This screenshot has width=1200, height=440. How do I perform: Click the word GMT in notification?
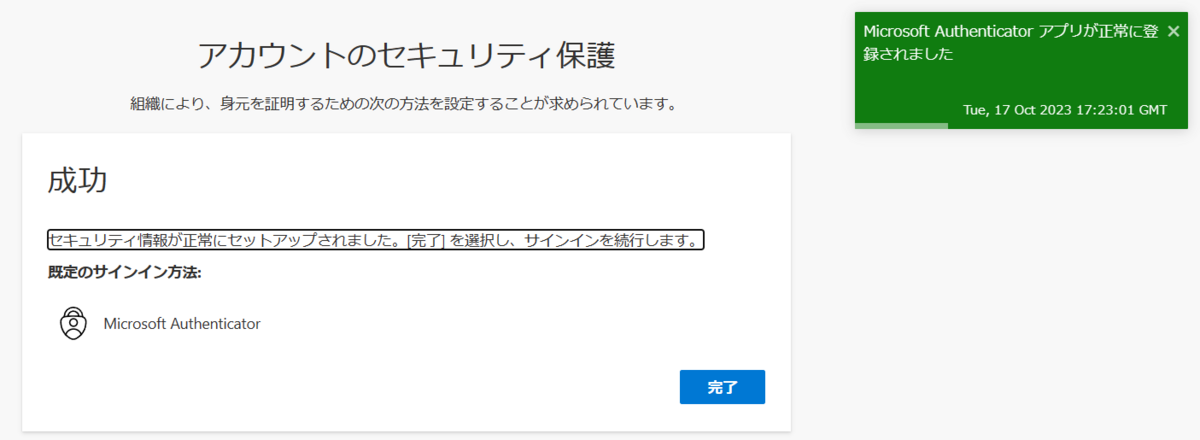tap(1151, 110)
